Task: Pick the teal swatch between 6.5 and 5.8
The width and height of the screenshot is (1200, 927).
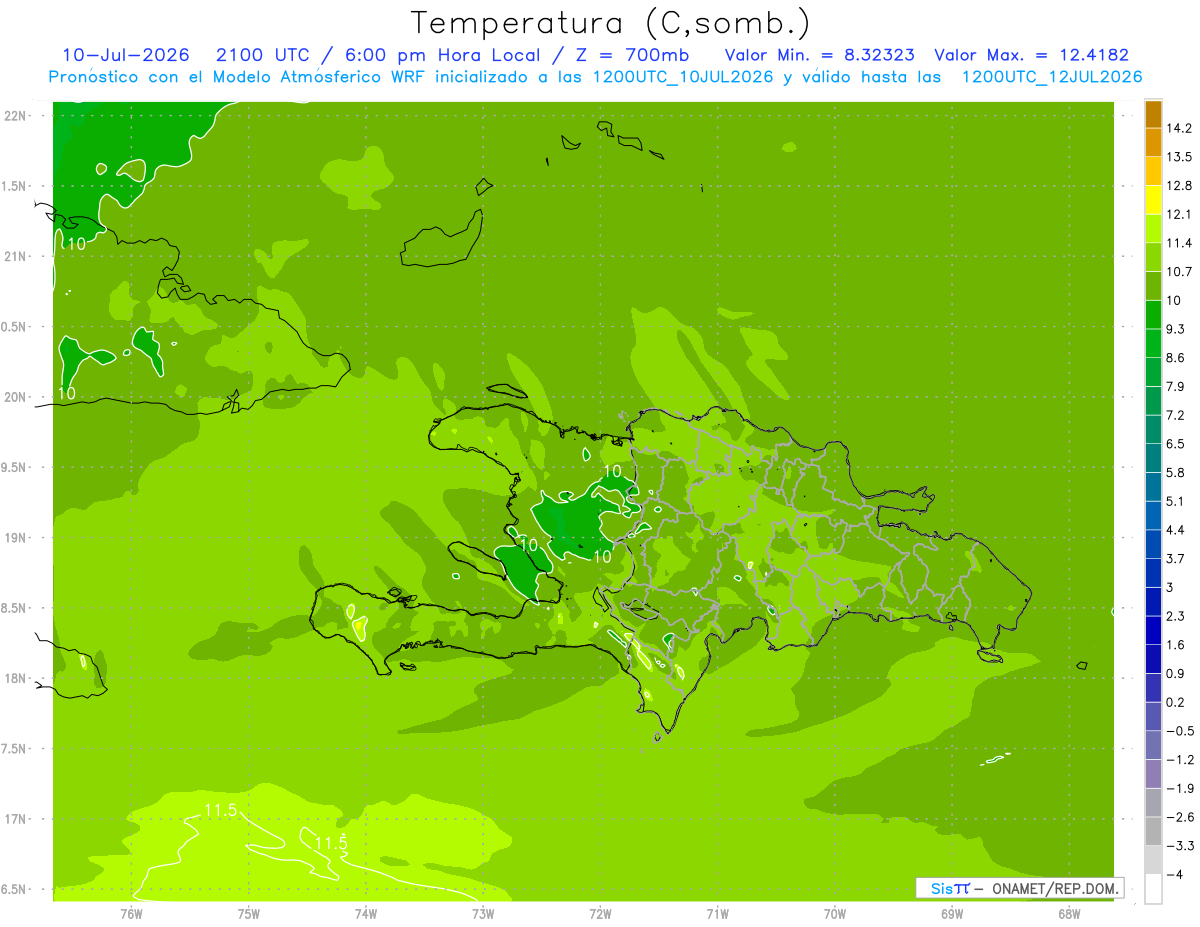Action: [1153, 458]
